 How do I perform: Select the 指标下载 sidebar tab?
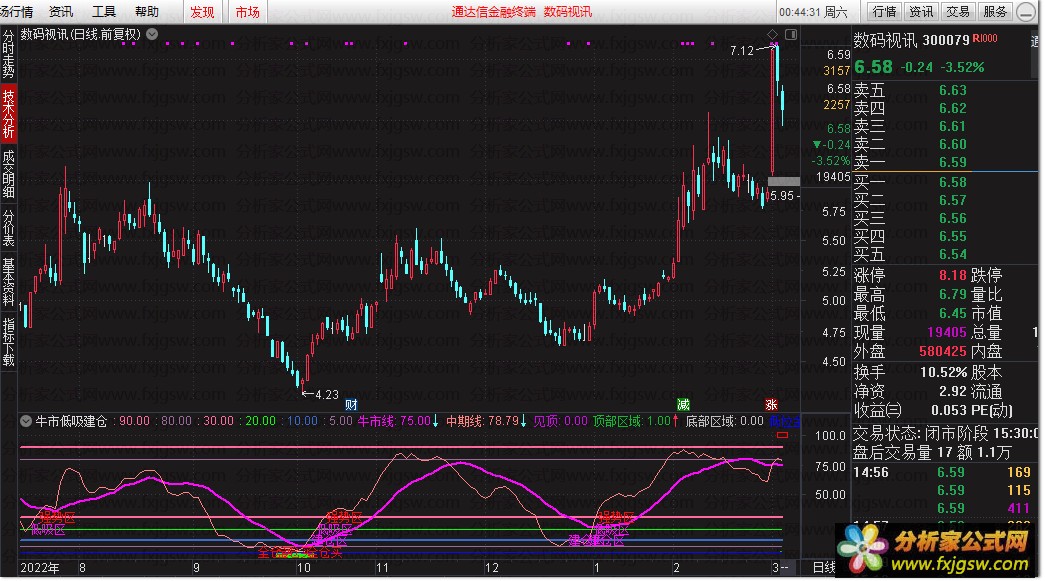pos(8,341)
